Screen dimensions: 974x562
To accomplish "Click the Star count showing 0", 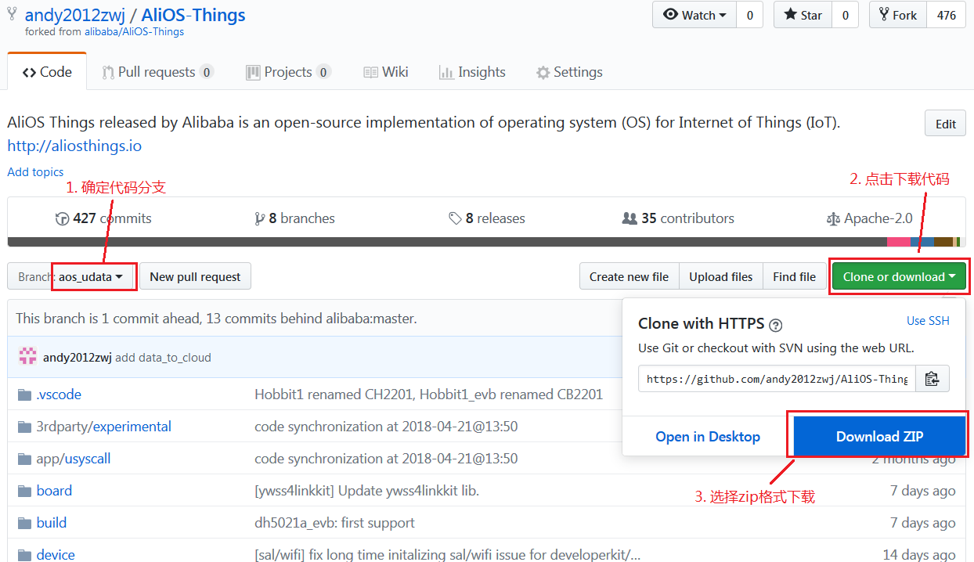I will (845, 15).
